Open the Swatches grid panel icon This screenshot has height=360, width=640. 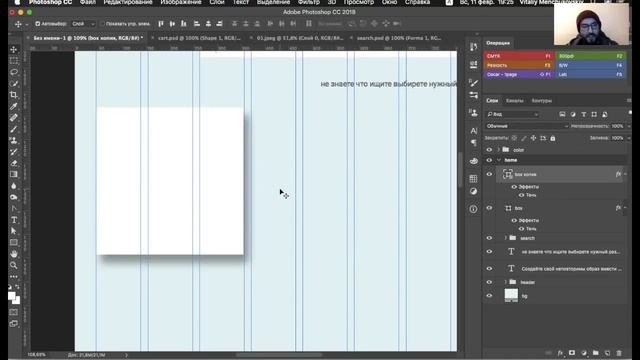tap(473, 178)
